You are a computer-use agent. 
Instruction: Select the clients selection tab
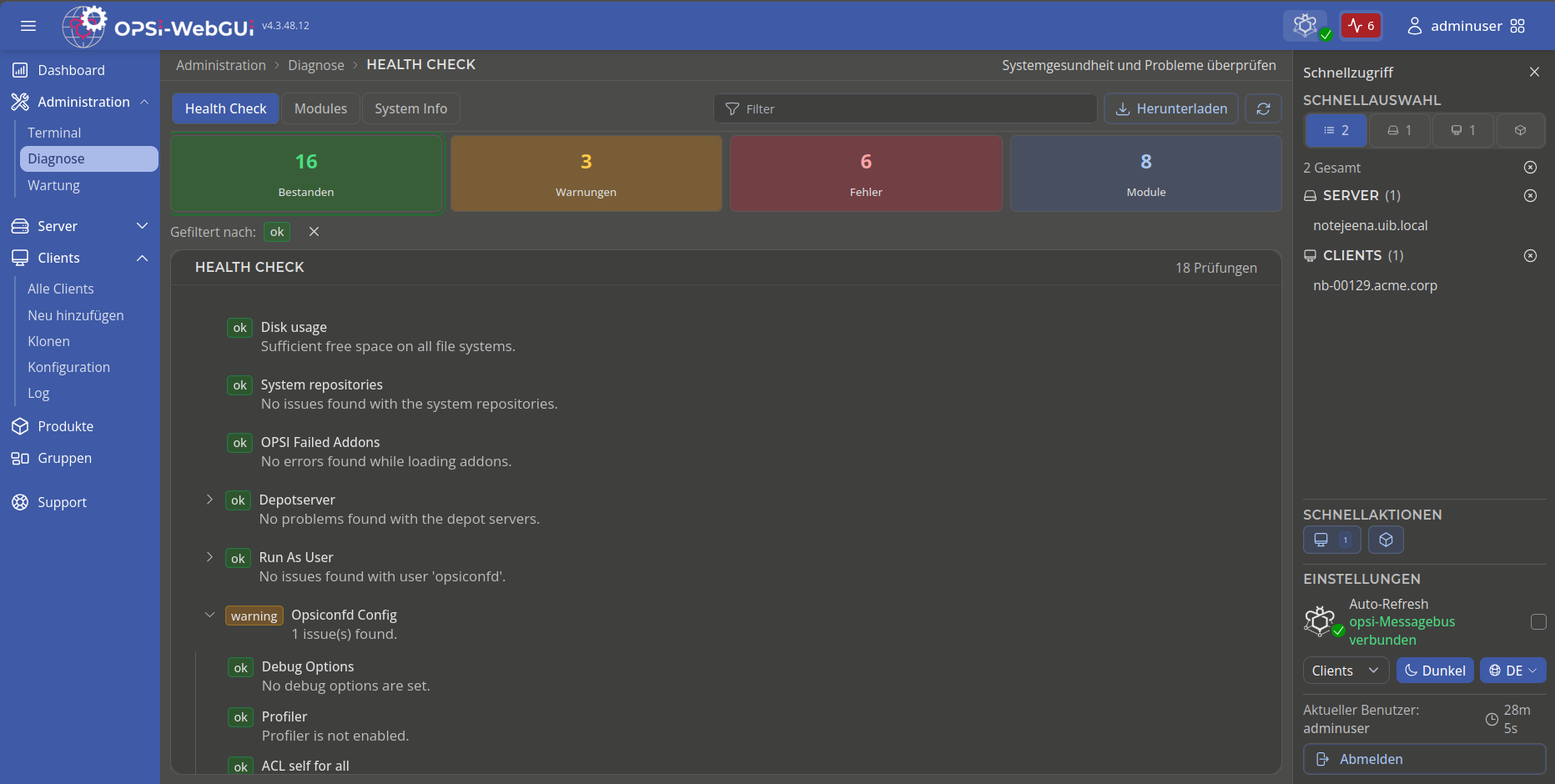1462,130
